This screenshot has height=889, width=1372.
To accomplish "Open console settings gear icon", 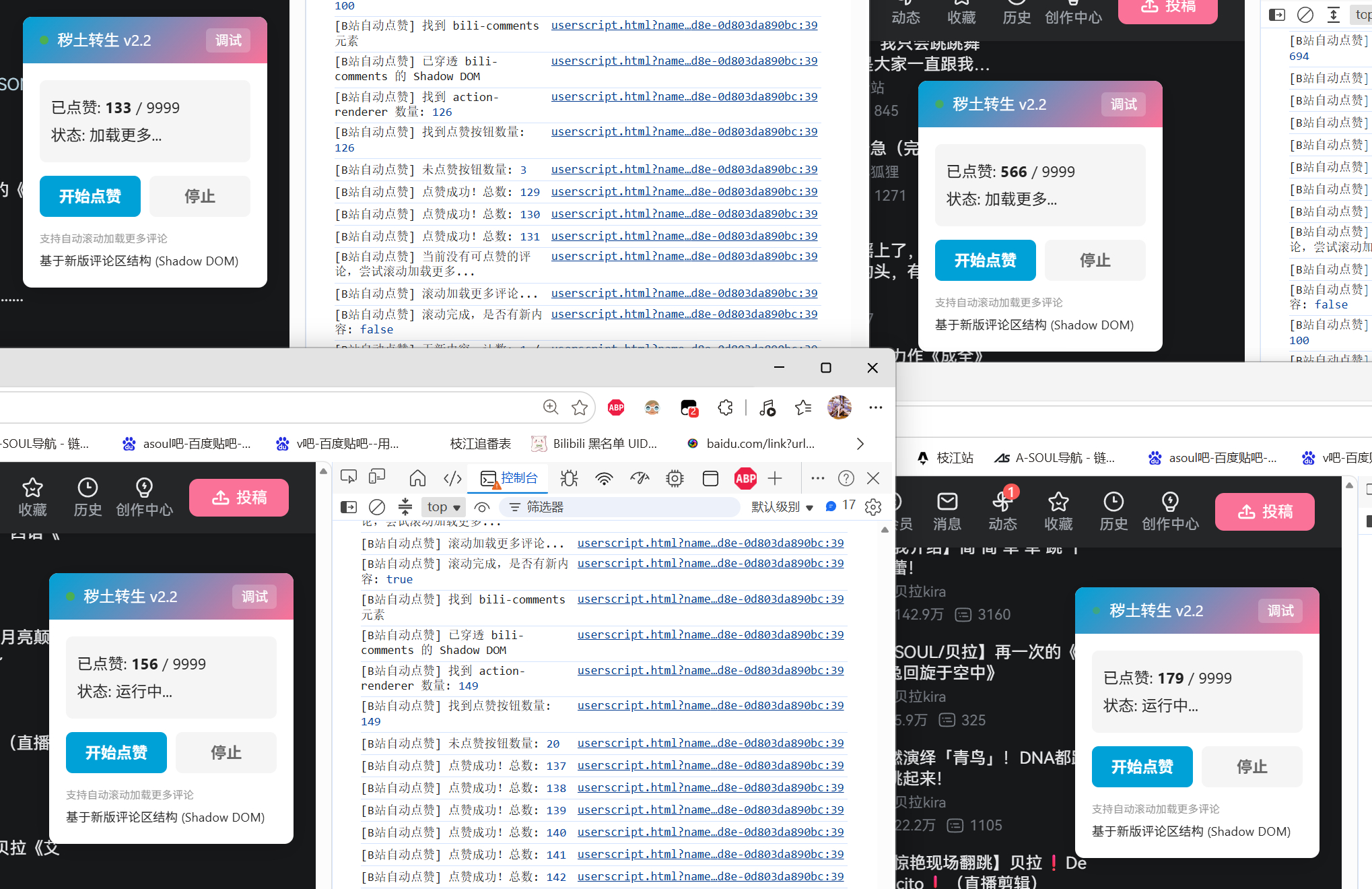I will [x=873, y=506].
